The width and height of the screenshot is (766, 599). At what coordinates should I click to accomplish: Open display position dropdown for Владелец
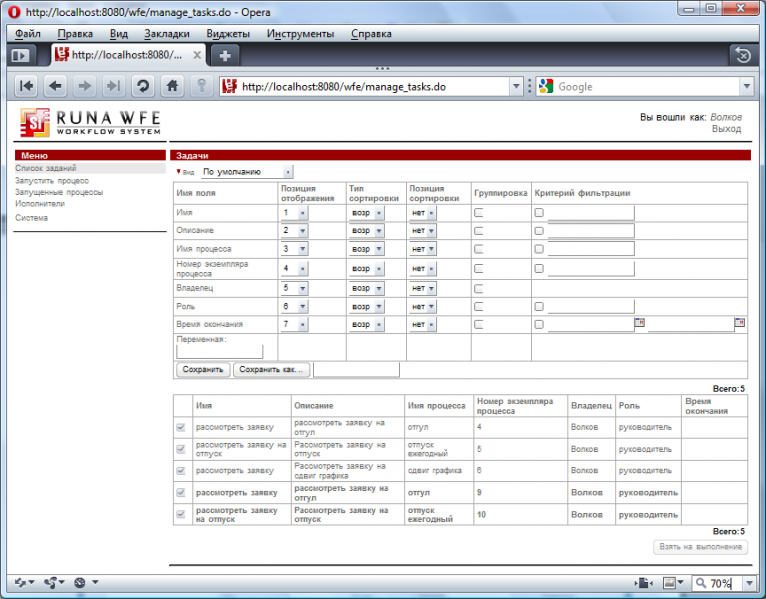click(x=295, y=289)
